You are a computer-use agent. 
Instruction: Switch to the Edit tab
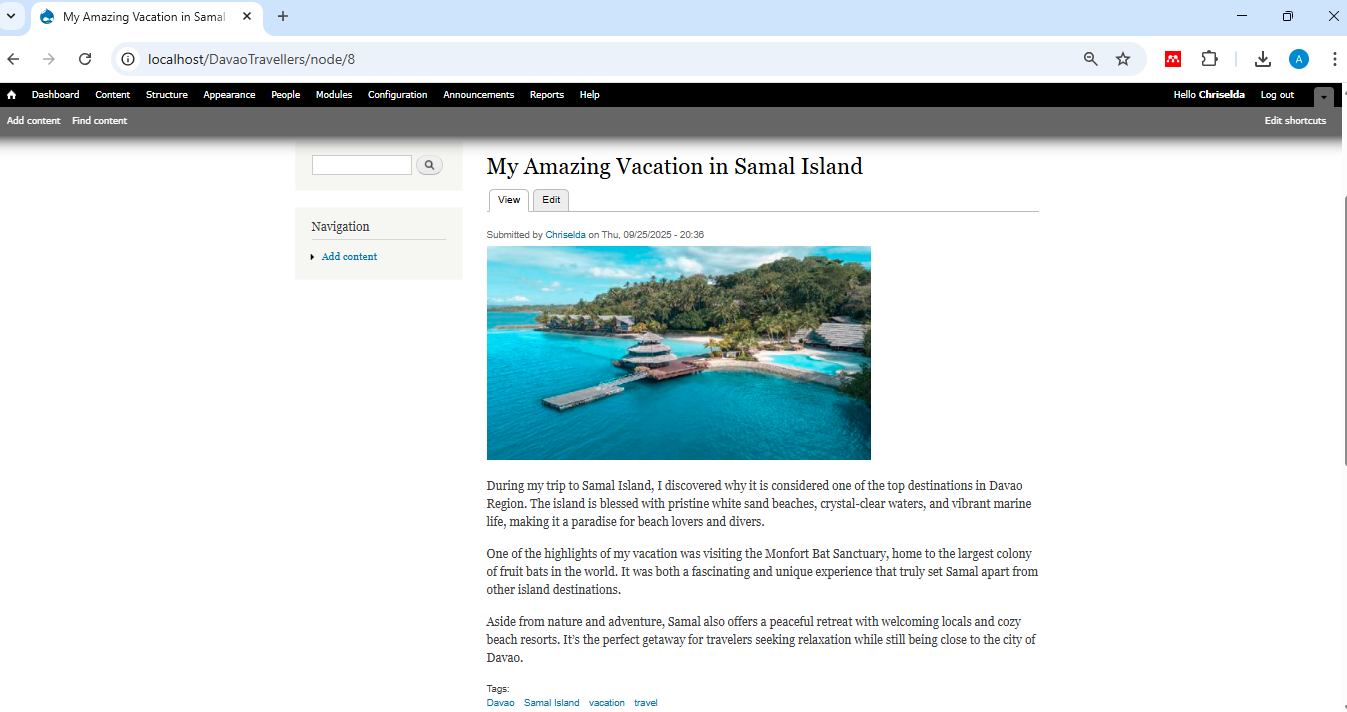point(551,200)
